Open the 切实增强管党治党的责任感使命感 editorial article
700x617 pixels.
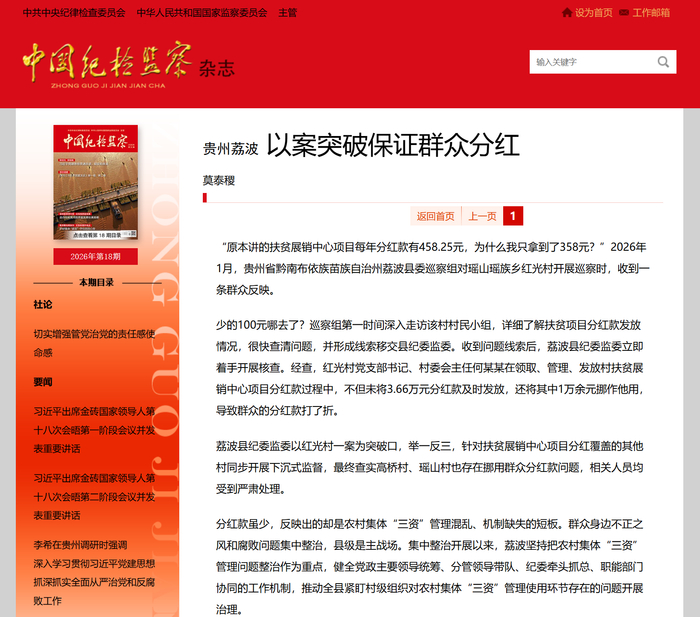[94, 343]
